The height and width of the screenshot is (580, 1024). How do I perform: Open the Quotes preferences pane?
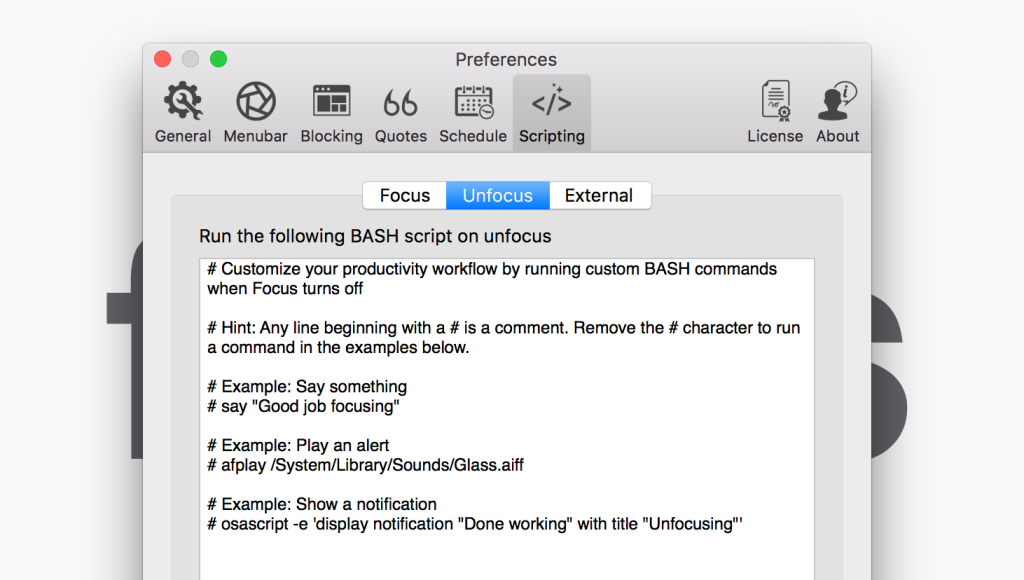(x=400, y=112)
